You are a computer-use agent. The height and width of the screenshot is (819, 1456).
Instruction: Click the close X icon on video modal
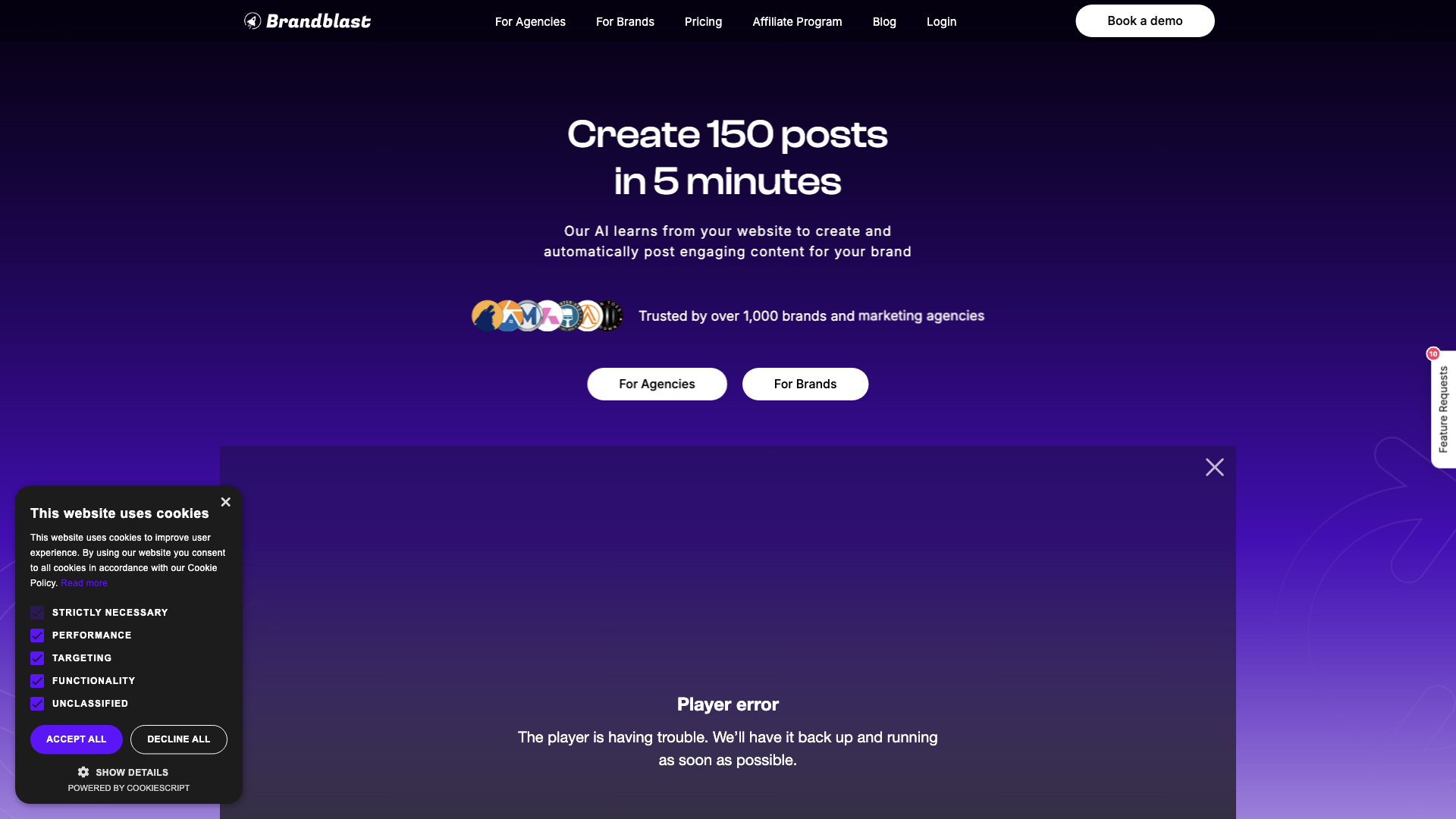(x=1215, y=467)
